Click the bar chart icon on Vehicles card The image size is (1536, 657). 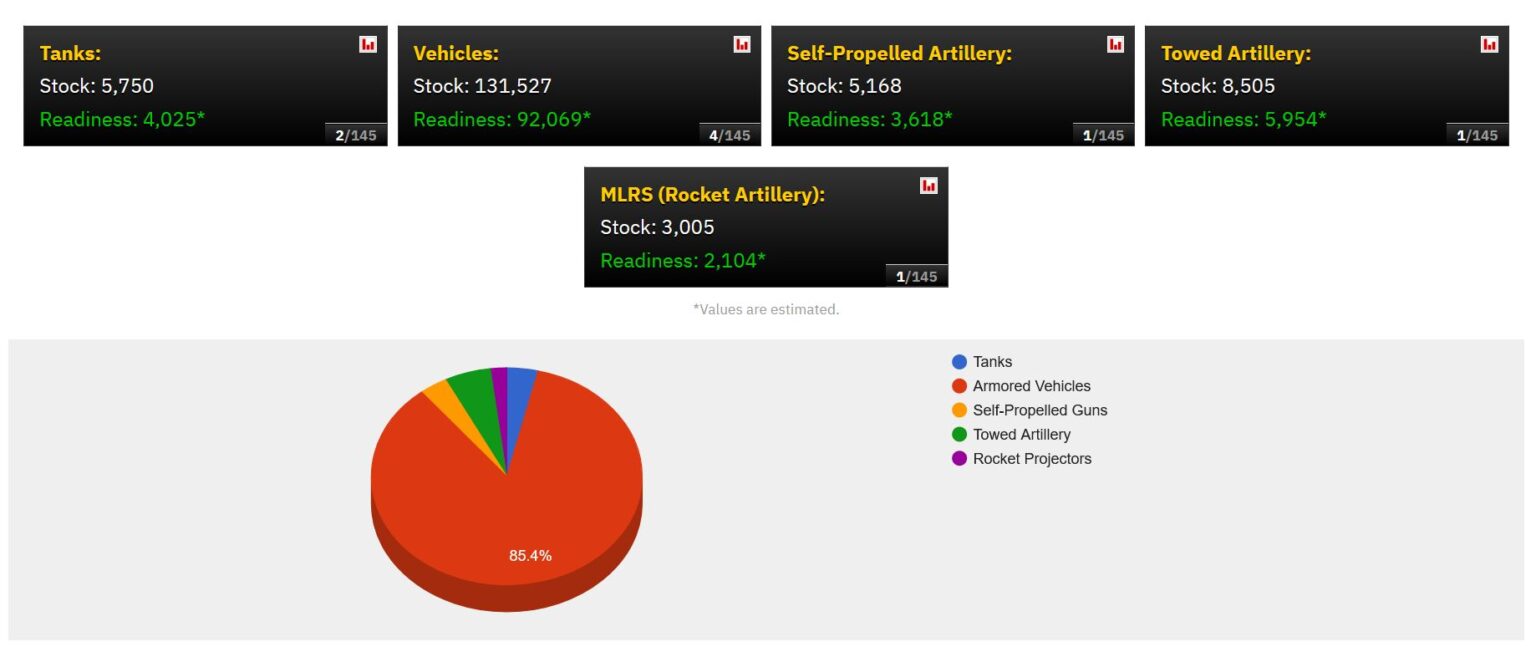740,44
